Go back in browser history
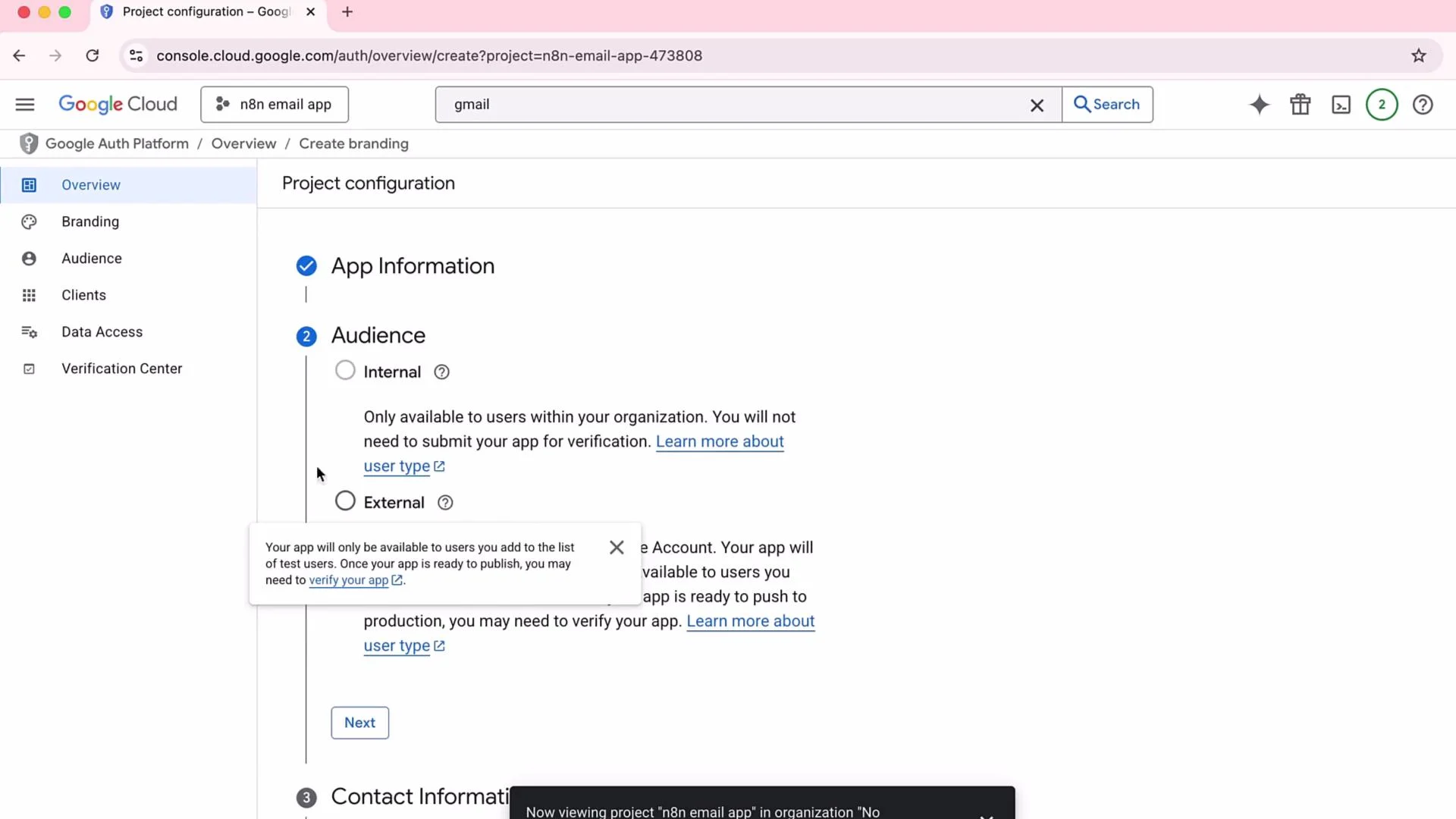The height and width of the screenshot is (819, 1456). [x=19, y=55]
